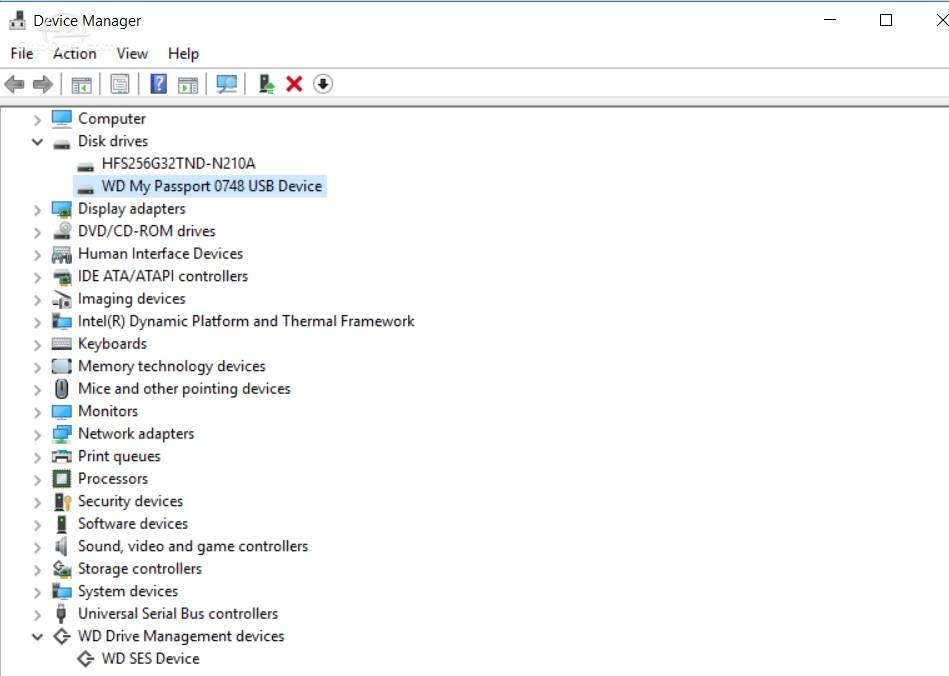Click the DVD/CD-ROM drives disc icon
This screenshot has width=949, height=676.
point(62,231)
